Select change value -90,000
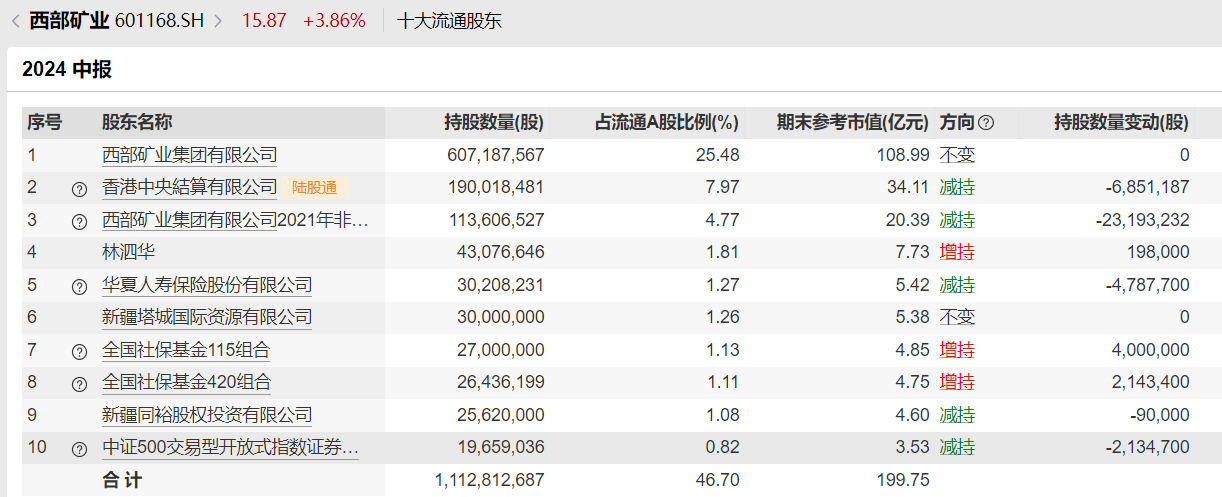The image size is (1222, 497). (1160, 415)
